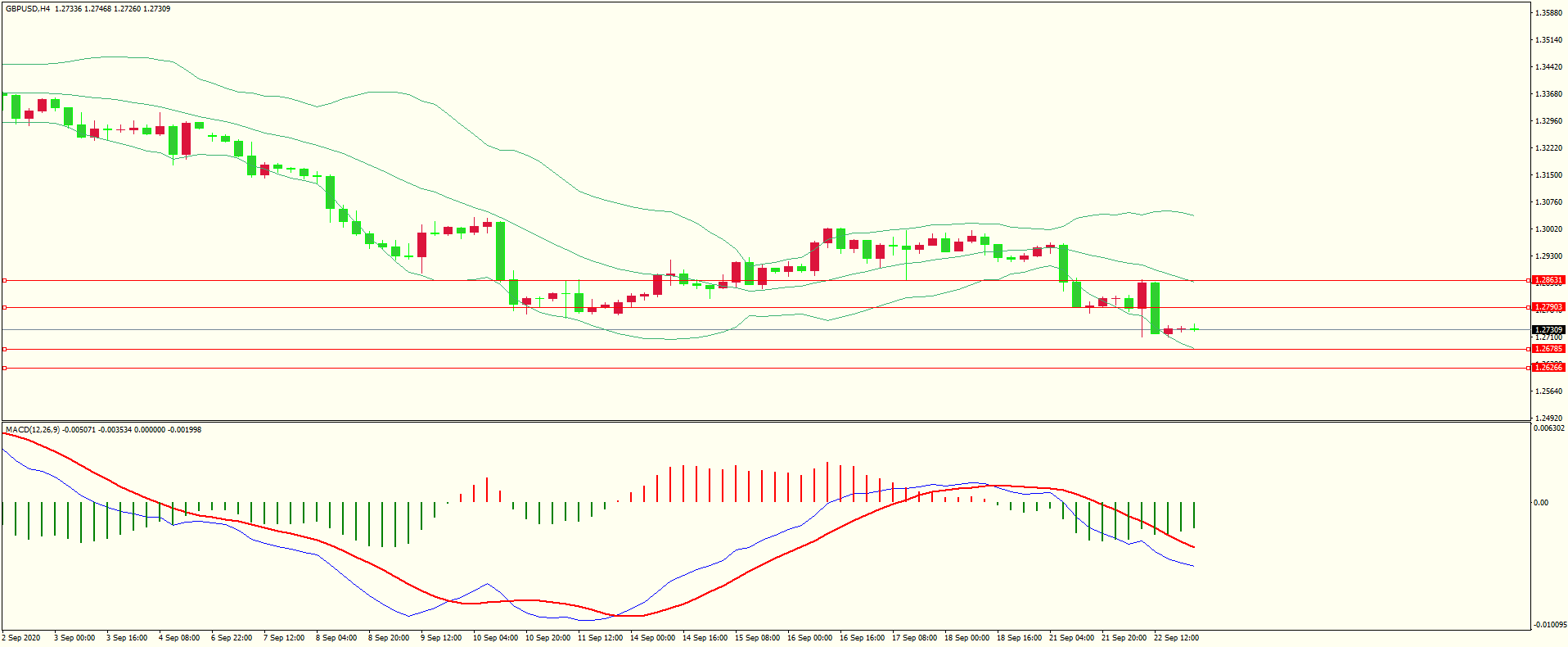Click the 1.30020 price scale value
Screen dimensions: 1568x647
(x=1548, y=229)
